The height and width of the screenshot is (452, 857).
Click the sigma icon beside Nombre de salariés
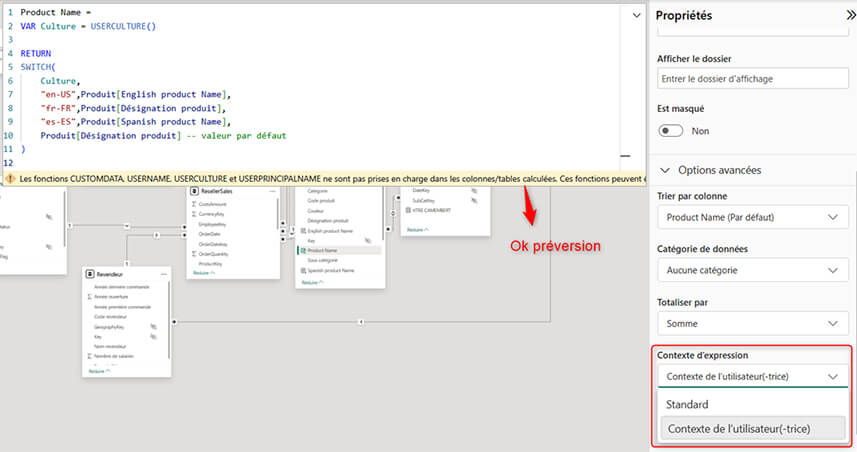coord(90,356)
